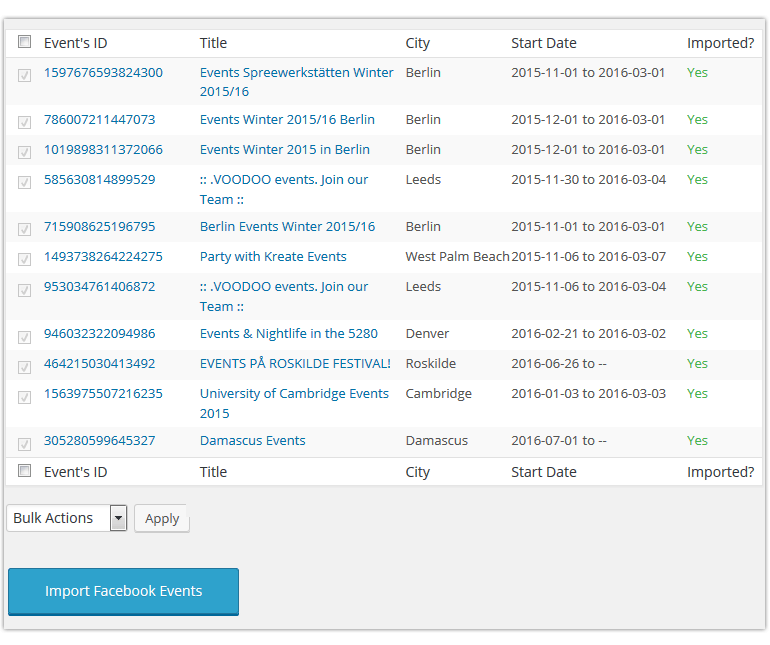This screenshot has height=645, width=770.
Task: Click the top City column header
Action: tap(417, 43)
